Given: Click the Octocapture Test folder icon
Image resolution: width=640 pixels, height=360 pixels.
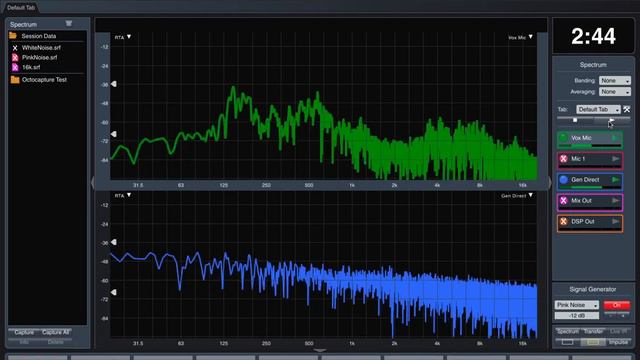Looking at the screenshot, I should (x=15, y=80).
